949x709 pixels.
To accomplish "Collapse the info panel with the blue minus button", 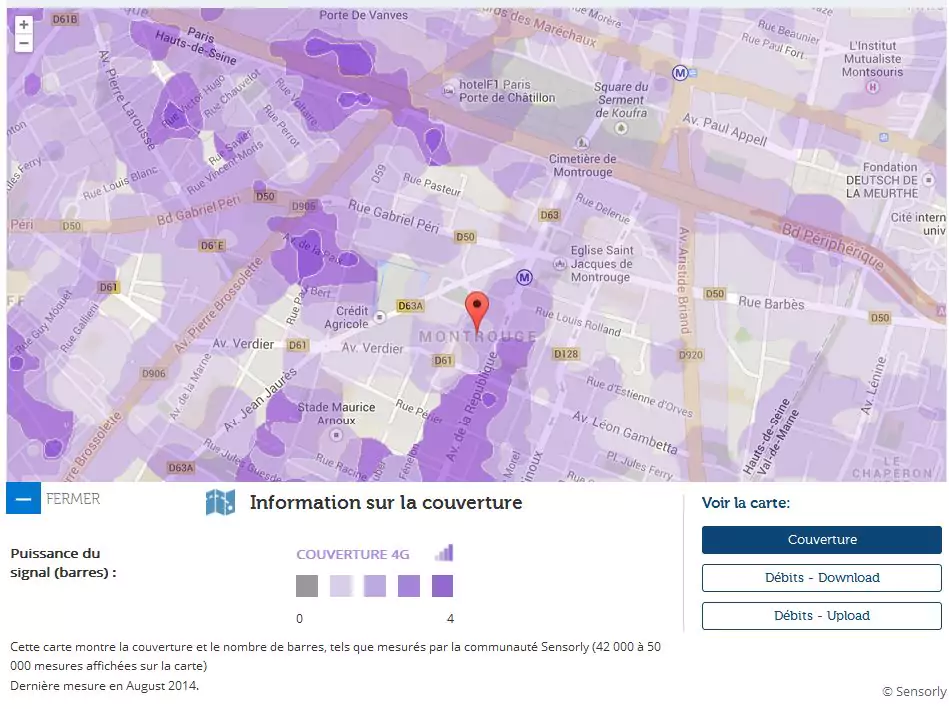I will tap(23, 498).
